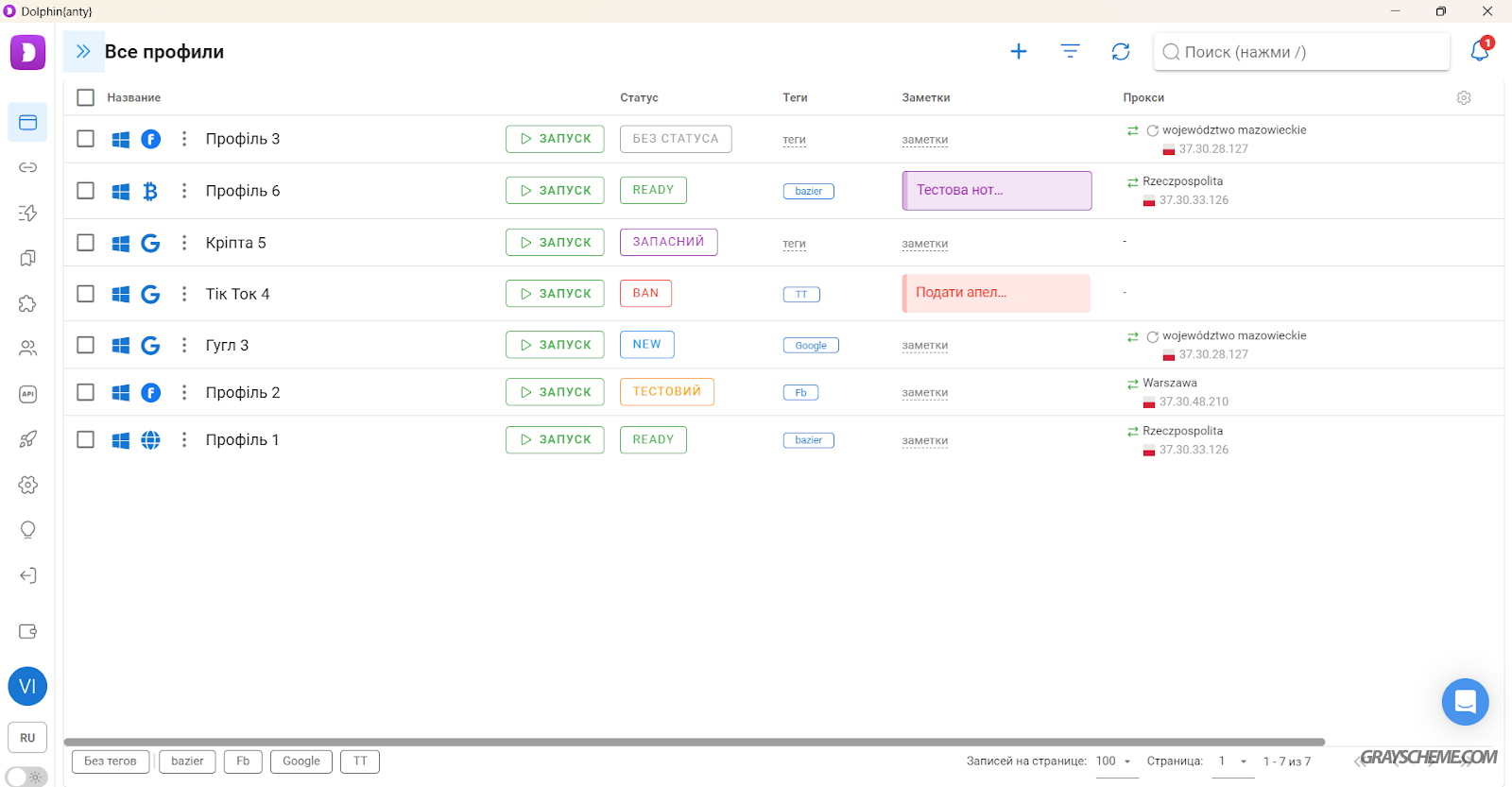The width and height of the screenshot is (1512, 787).
Task: Click proxy swap icon for Профіль 2
Action: coord(1132,384)
